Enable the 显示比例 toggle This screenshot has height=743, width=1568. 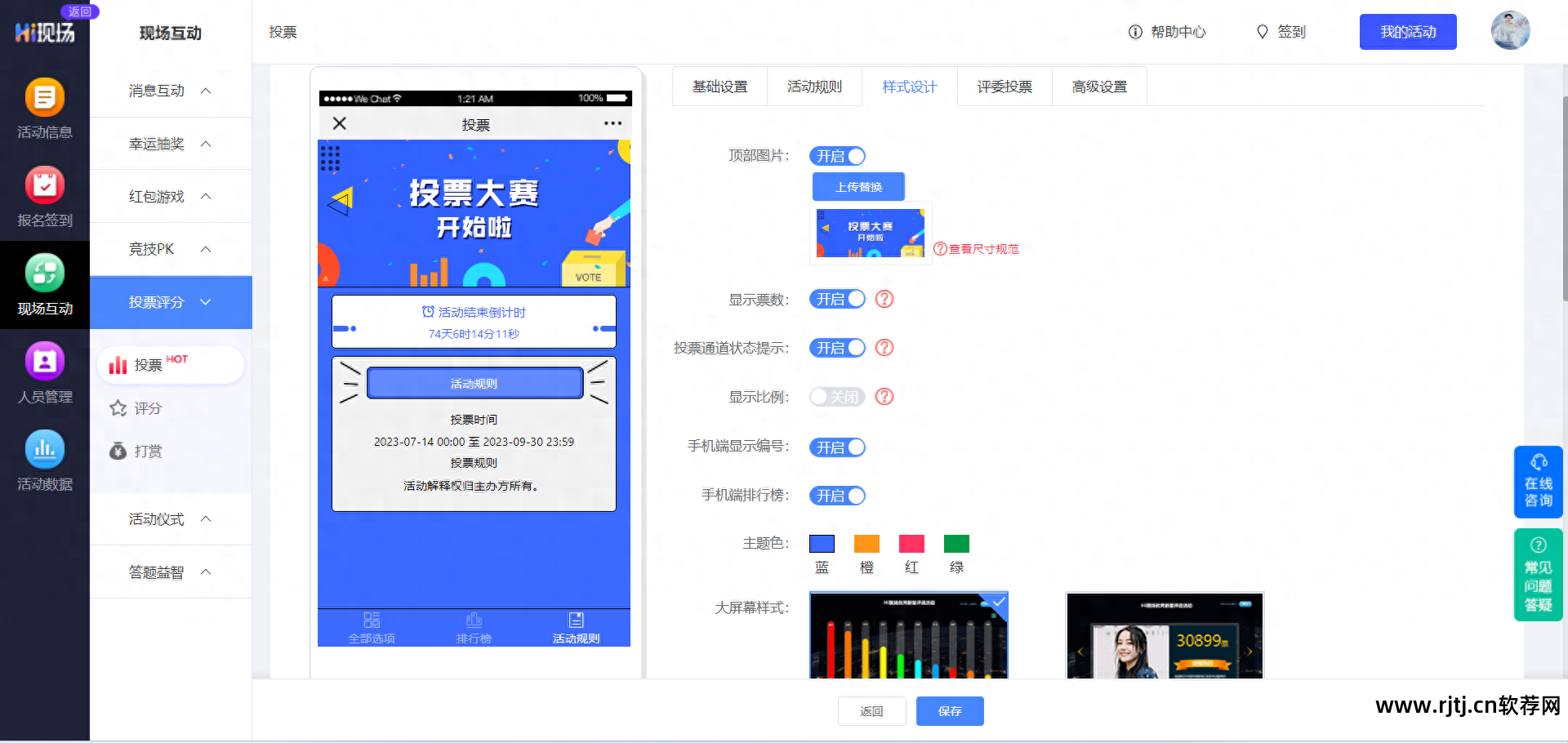836,397
